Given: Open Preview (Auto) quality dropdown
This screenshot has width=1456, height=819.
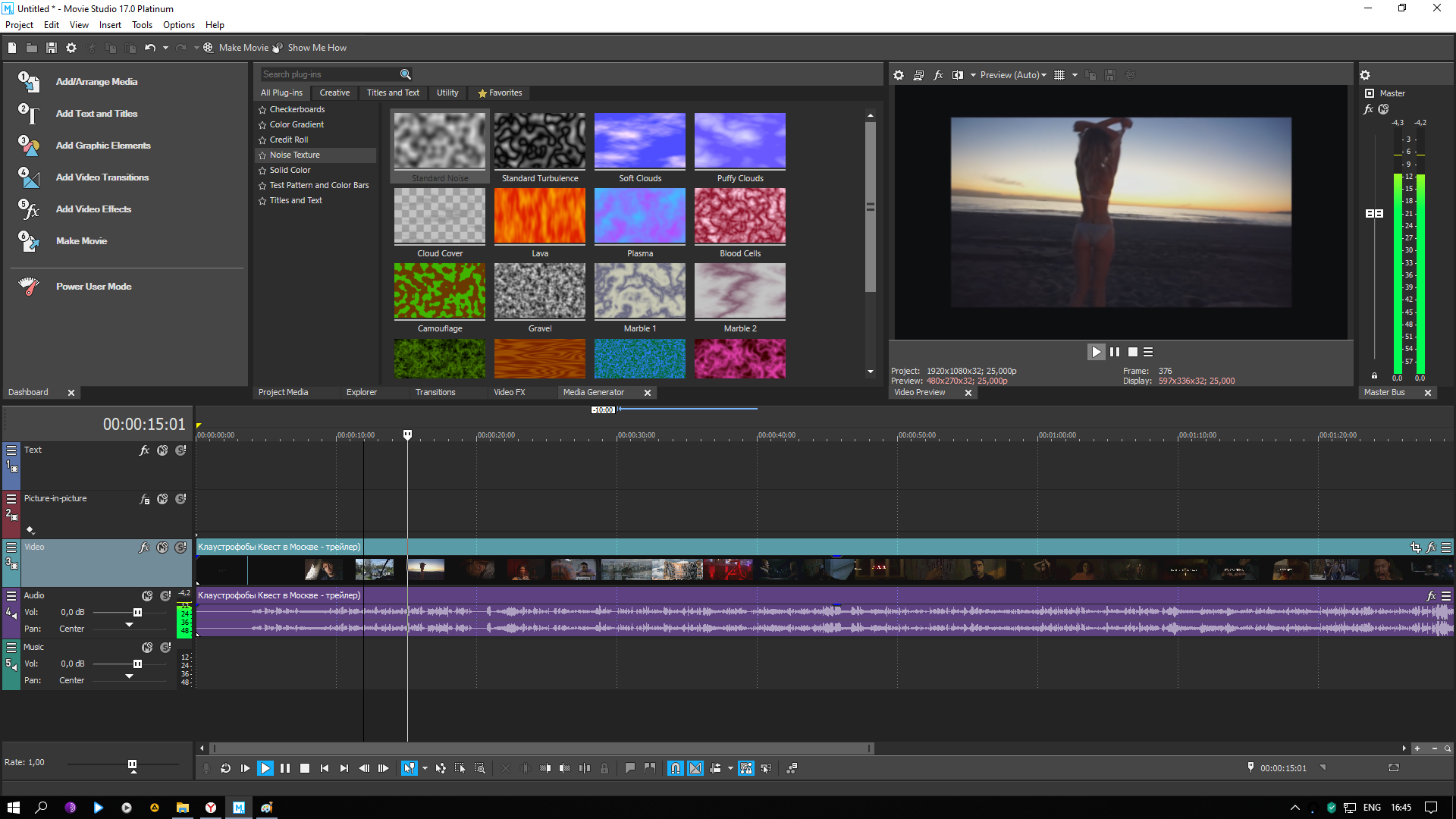Looking at the screenshot, I should click(x=1013, y=75).
